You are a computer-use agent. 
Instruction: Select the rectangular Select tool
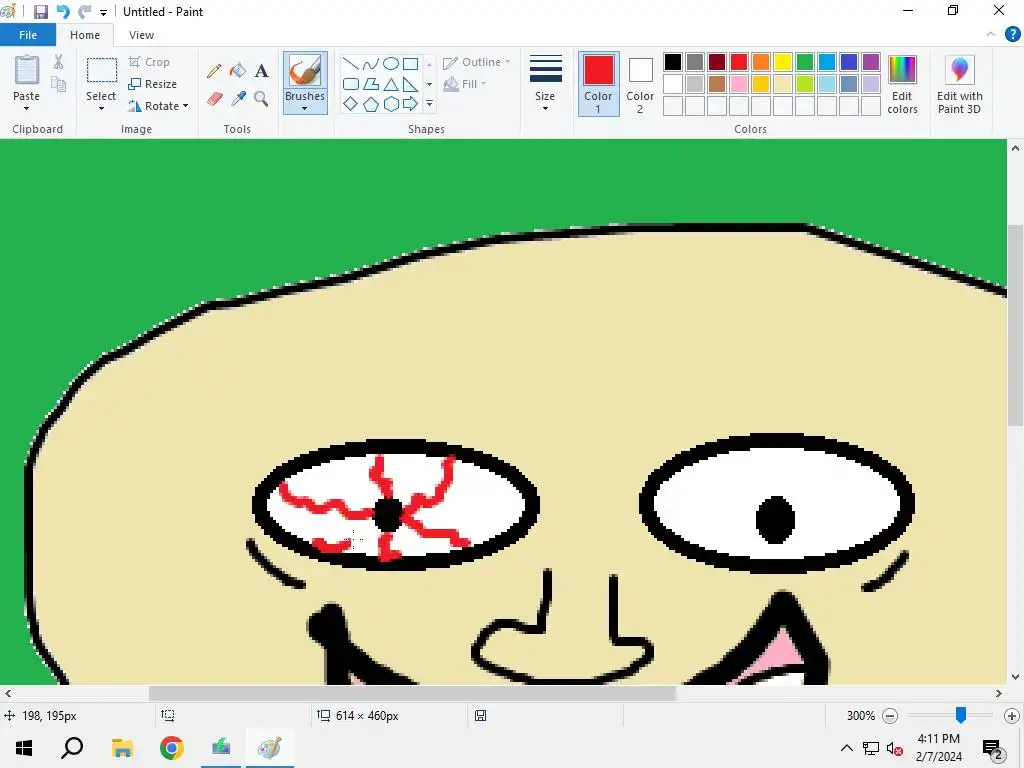[x=102, y=71]
